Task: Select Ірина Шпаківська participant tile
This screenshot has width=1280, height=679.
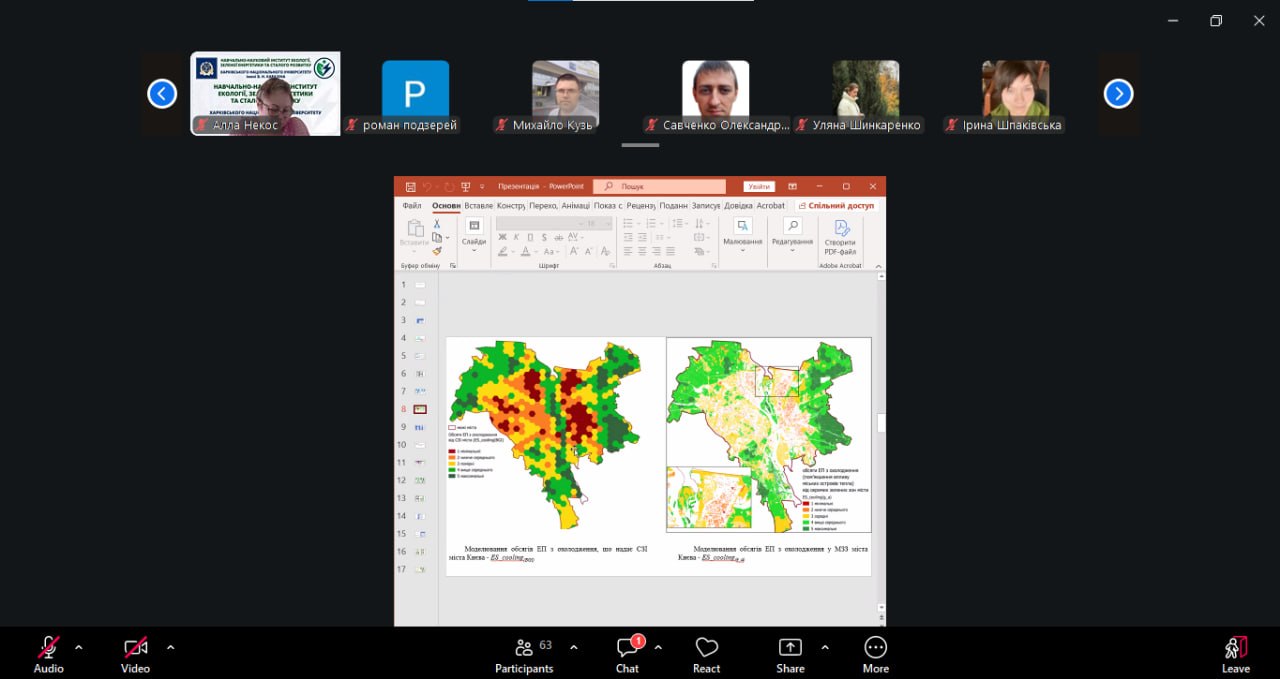Action: coord(1016,94)
